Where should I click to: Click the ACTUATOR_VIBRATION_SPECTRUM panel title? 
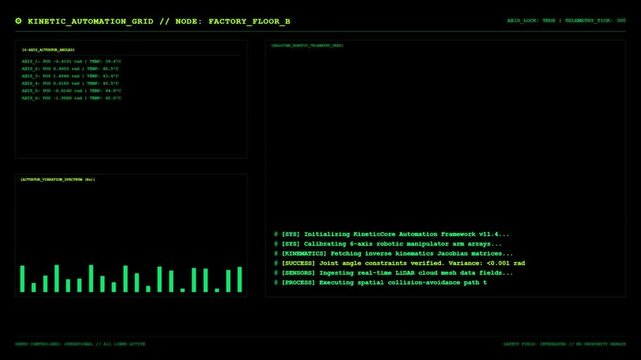click(58, 179)
